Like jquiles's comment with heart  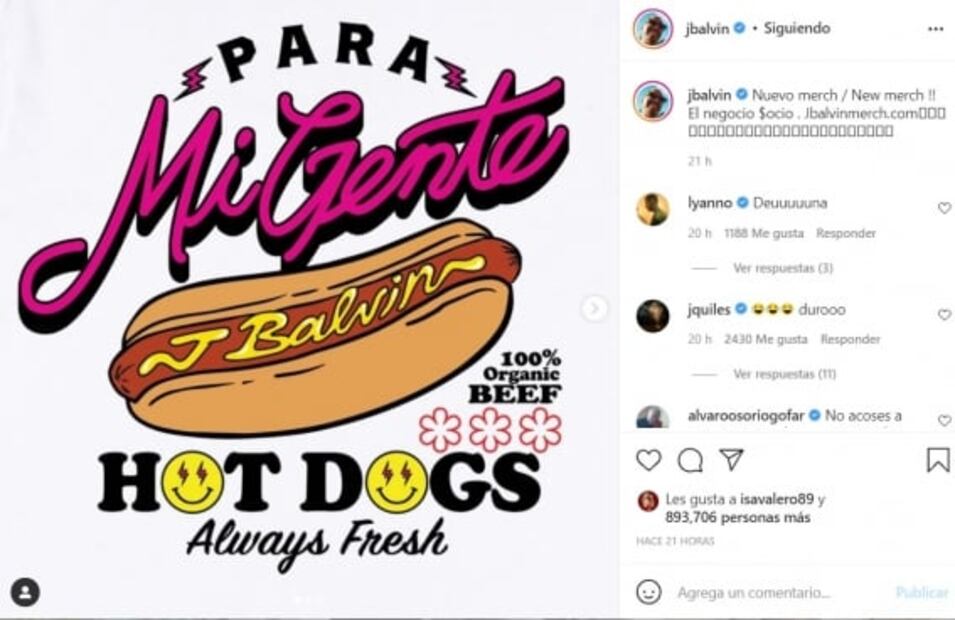[944, 314]
